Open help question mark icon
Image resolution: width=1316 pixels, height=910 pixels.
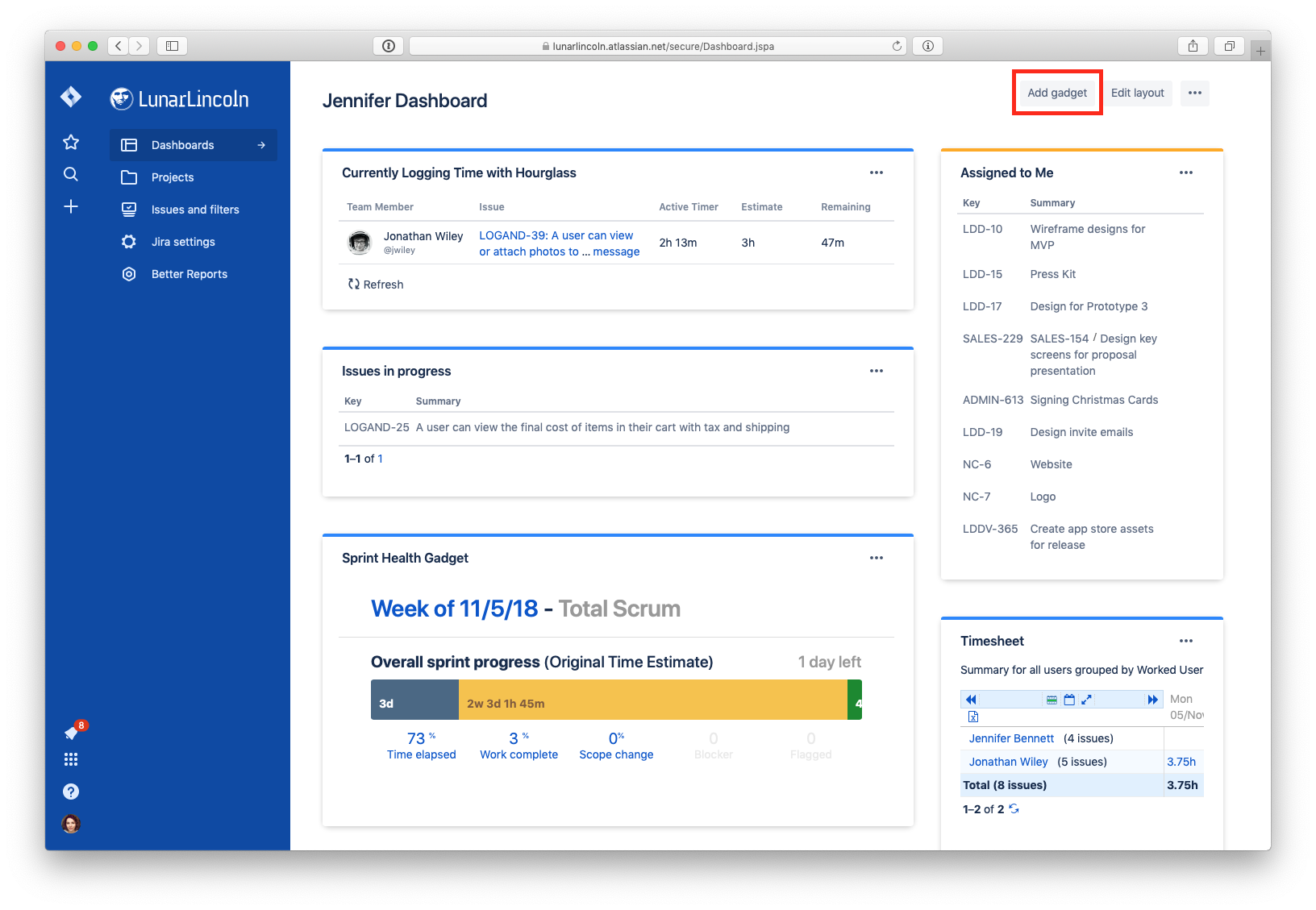coord(71,792)
